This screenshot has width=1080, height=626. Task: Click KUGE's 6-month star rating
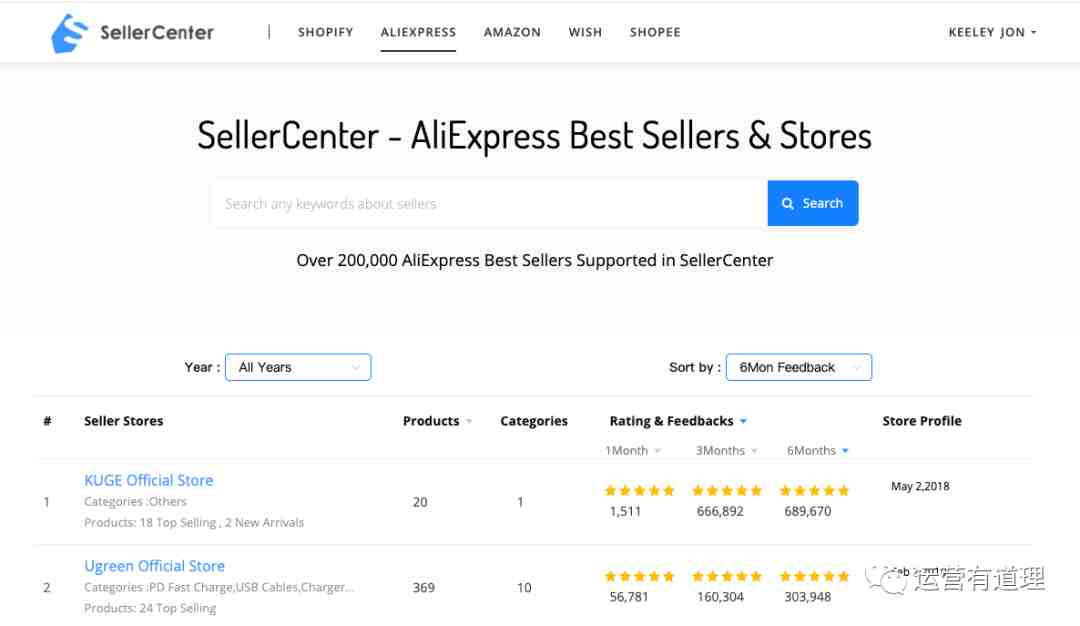814,490
